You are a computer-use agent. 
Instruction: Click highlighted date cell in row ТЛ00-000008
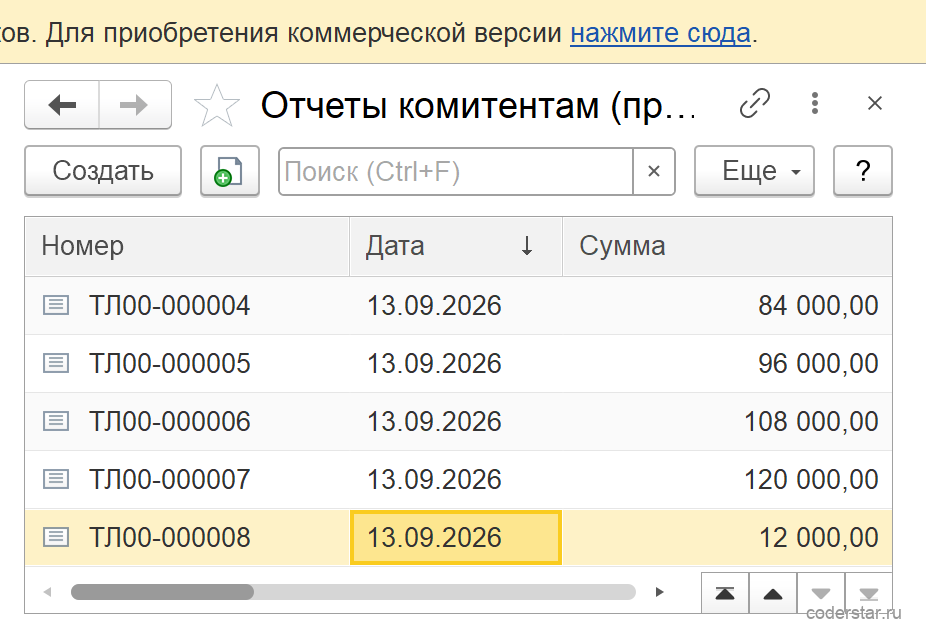click(x=455, y=537)
